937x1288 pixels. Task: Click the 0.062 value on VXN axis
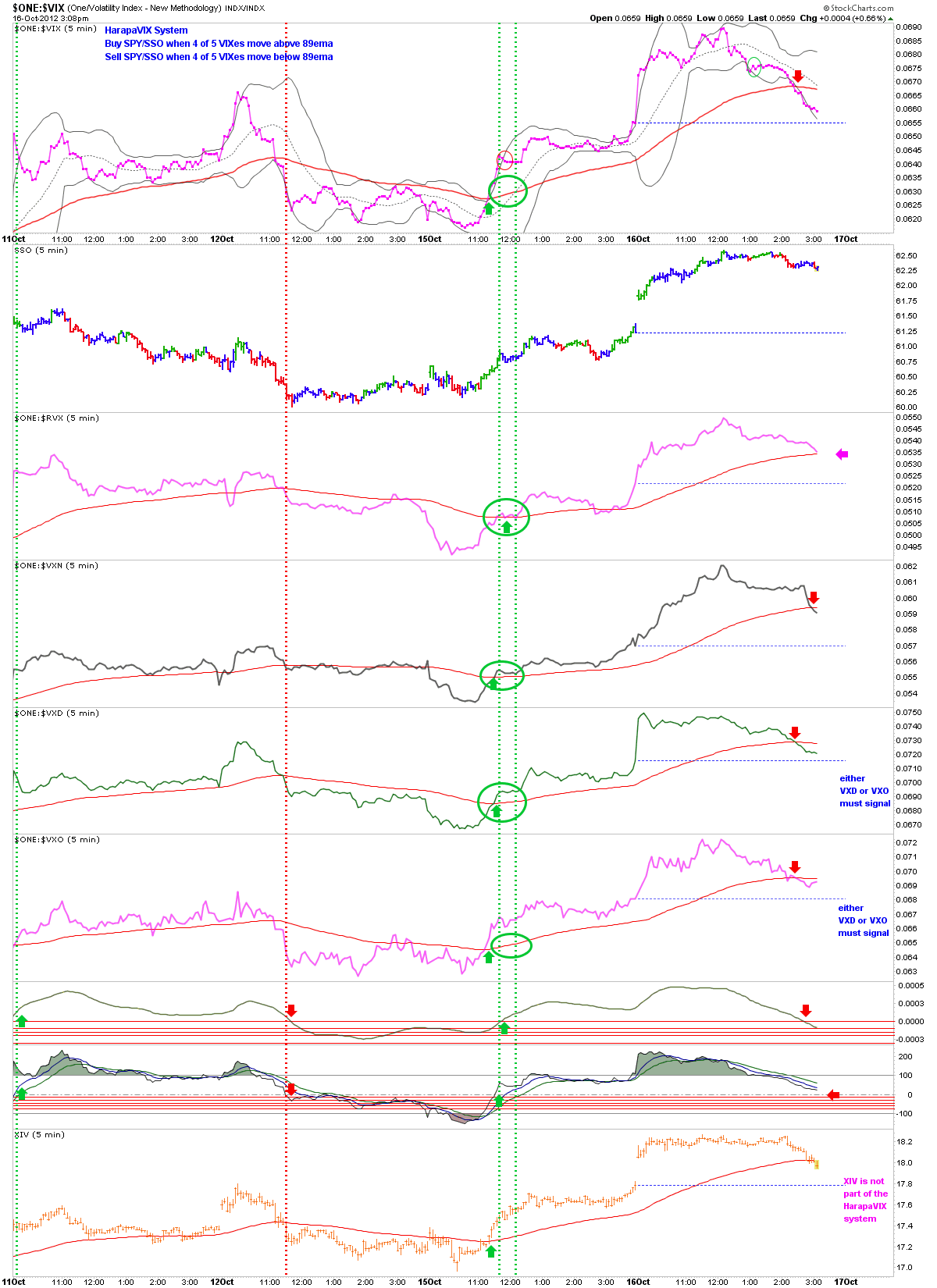coord(907,567)
